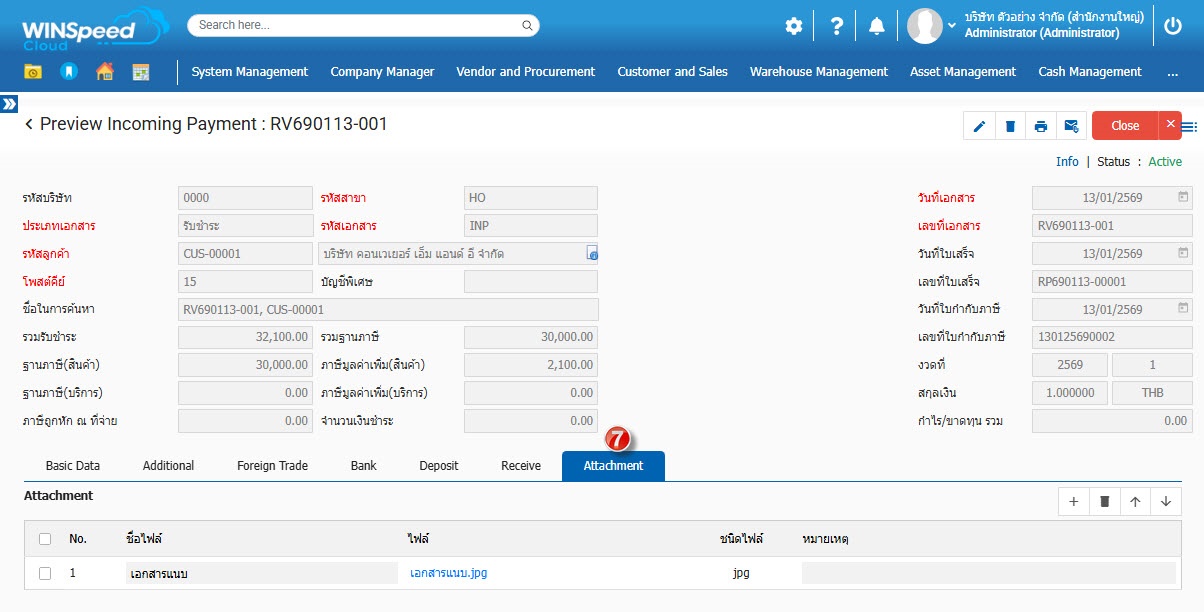Expand the left sidebar with double chevron
This screenshot has height=612, width=1204.
pyautogui.click(x=9, y=104)
